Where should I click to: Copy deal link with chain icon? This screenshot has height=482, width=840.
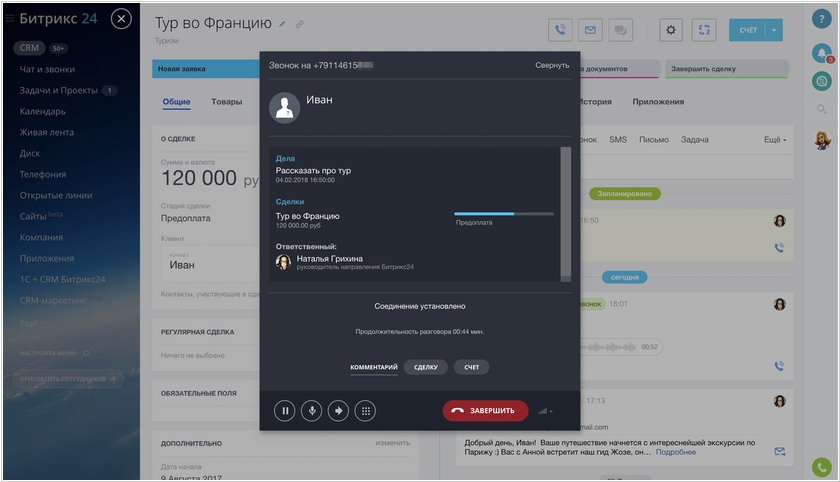299,24
